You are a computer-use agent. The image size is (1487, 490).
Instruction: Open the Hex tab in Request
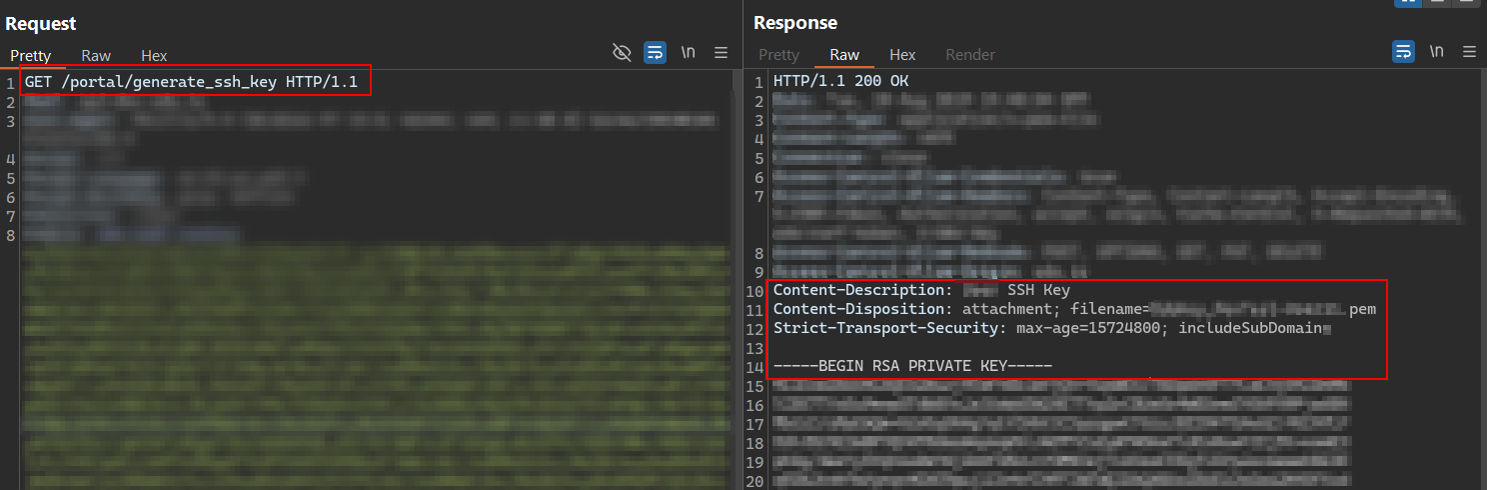pyautogui.click(x=154, y=56)
